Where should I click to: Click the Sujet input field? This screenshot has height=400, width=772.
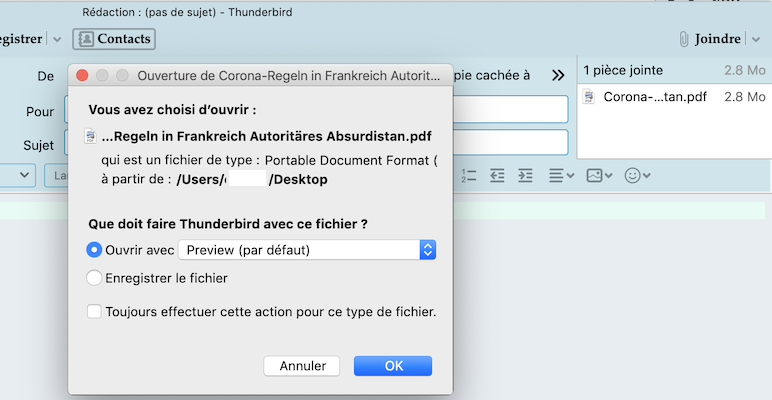click(x=510, y=142)
